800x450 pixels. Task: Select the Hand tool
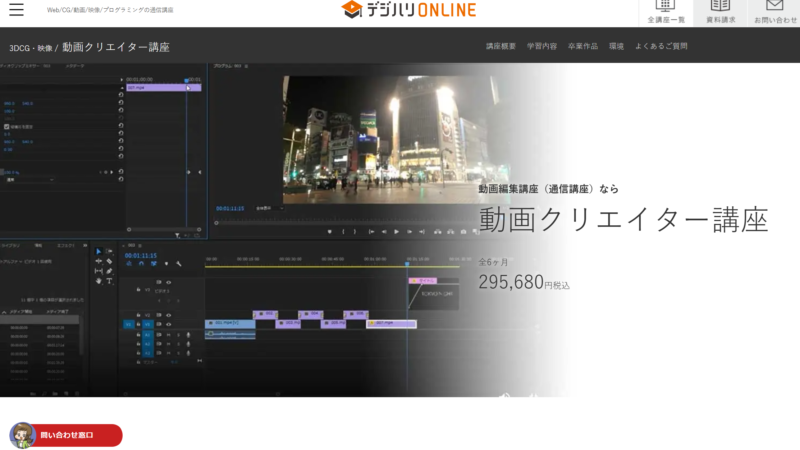[98, 281]
